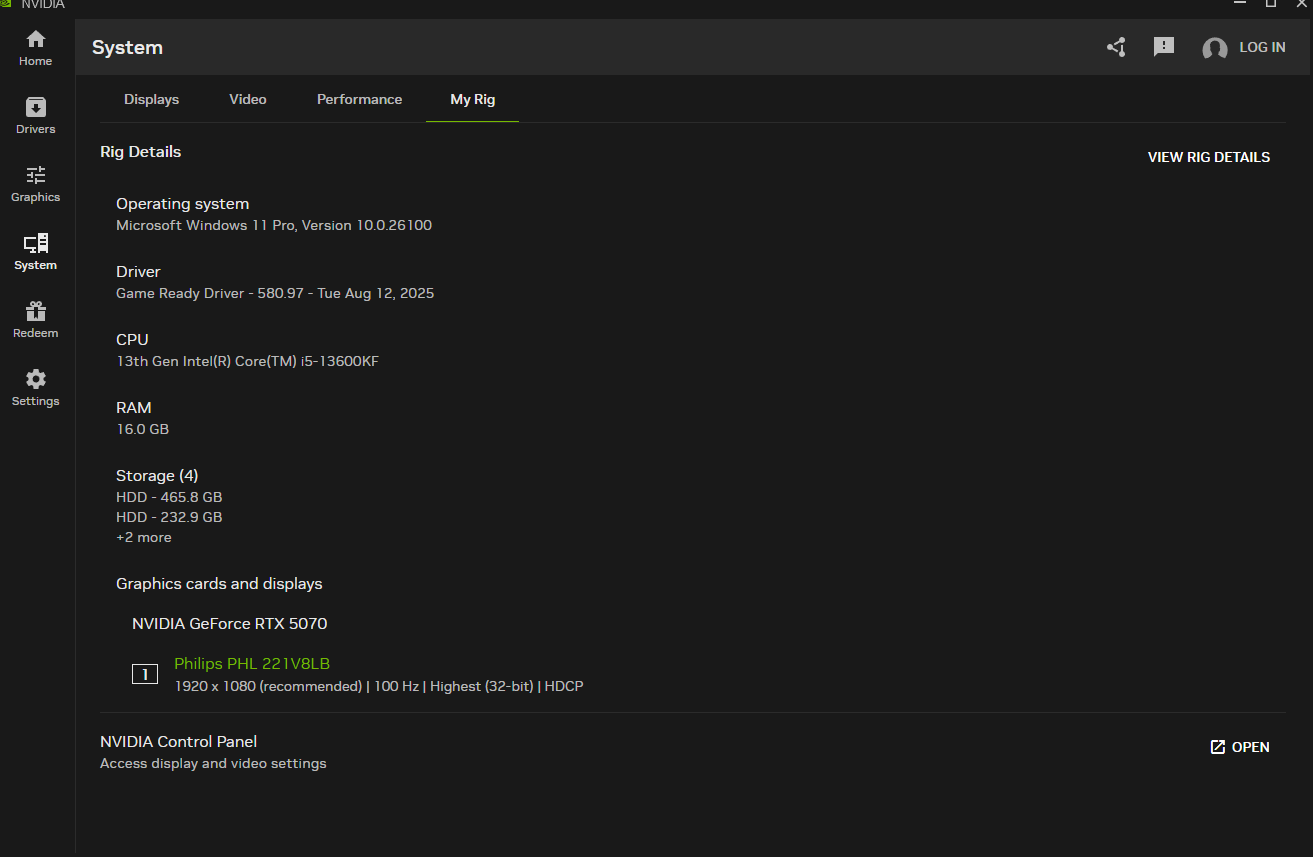Click the 'Operating system' label

click(x=183, y=204)
